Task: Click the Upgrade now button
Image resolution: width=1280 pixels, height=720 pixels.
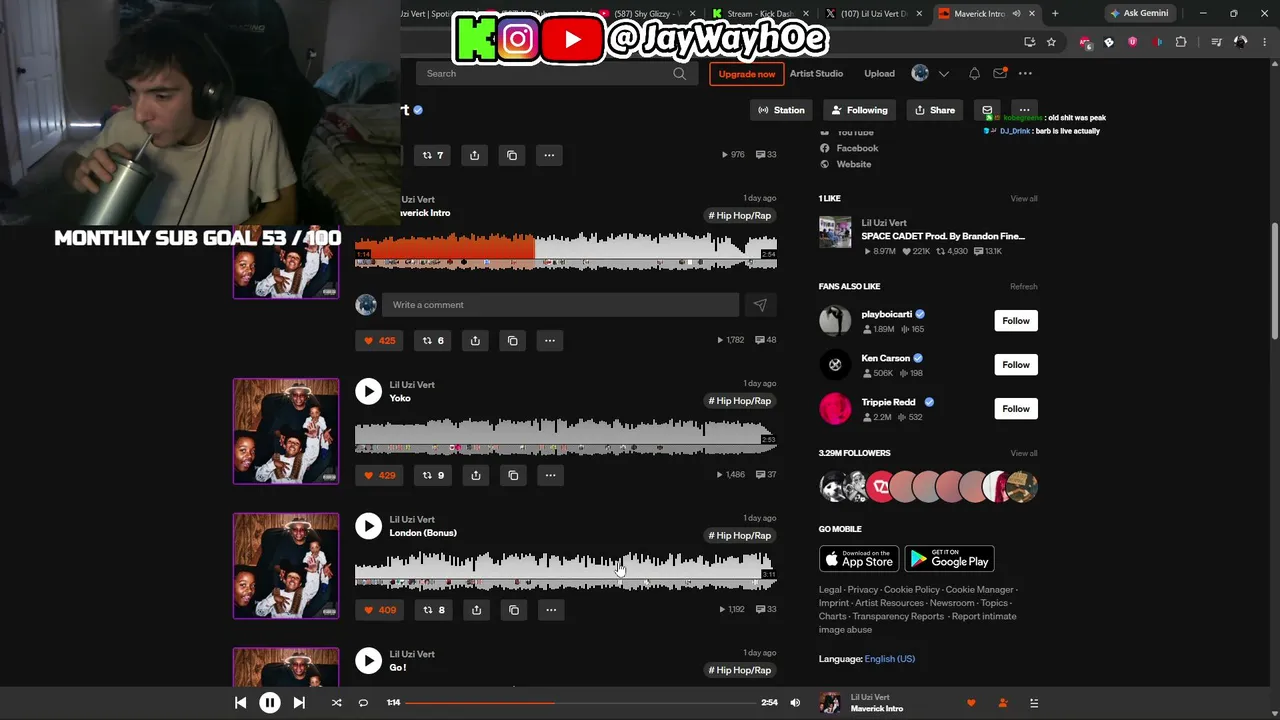Action: click(747, 74)
